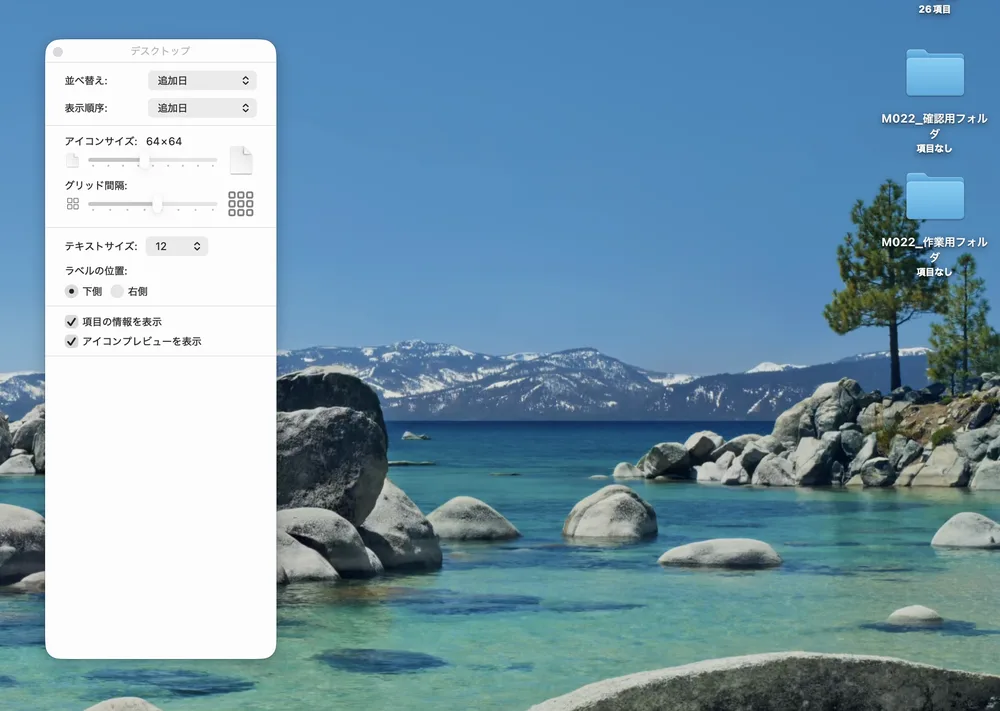The width and height of the screenshot is (1000, 711).
Task: Select the 右側 label position radio button
Action: pyautogui.click(x=117, y=291)
